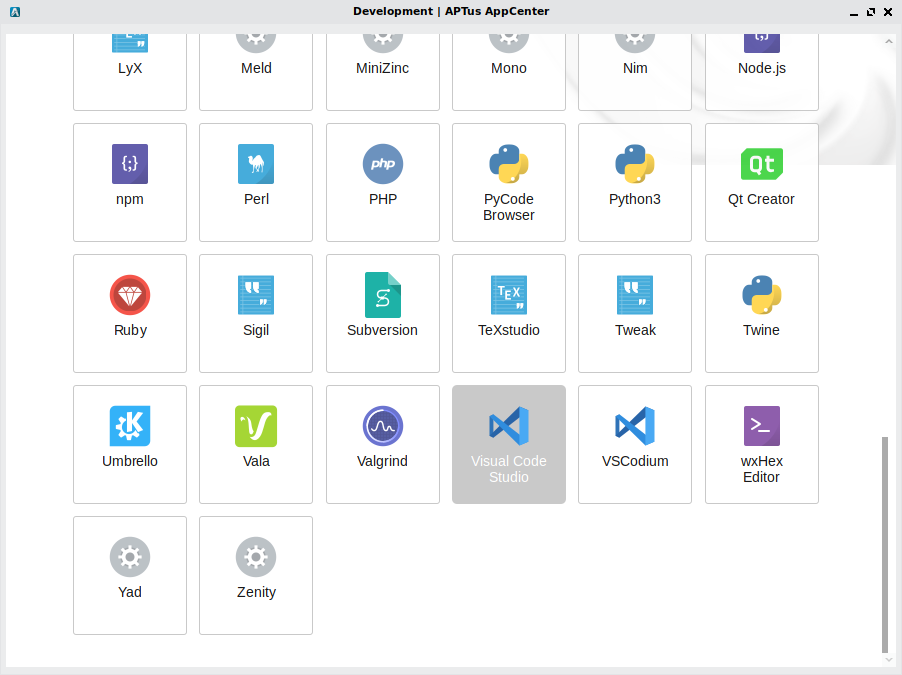Click the Meld gear icon
The width and height of the screenshot is (902, 675).
click(256, 43)
